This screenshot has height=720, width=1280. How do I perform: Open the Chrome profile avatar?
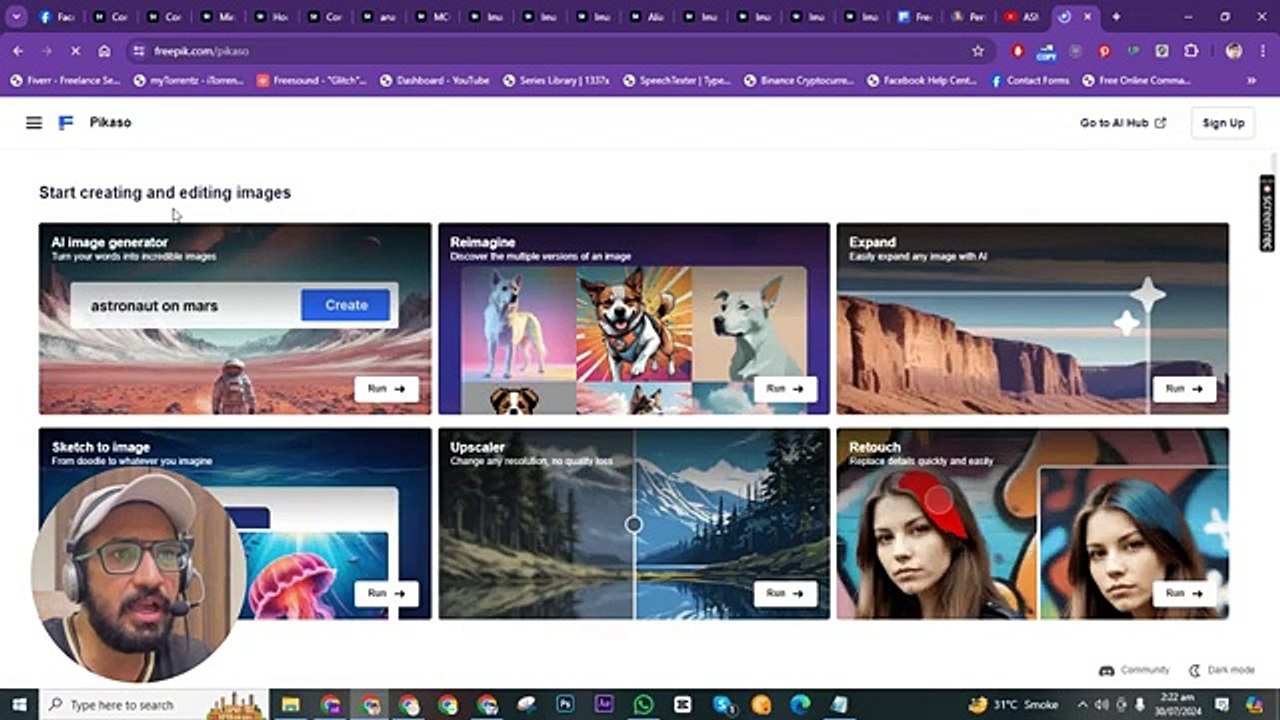[1234, 51]
